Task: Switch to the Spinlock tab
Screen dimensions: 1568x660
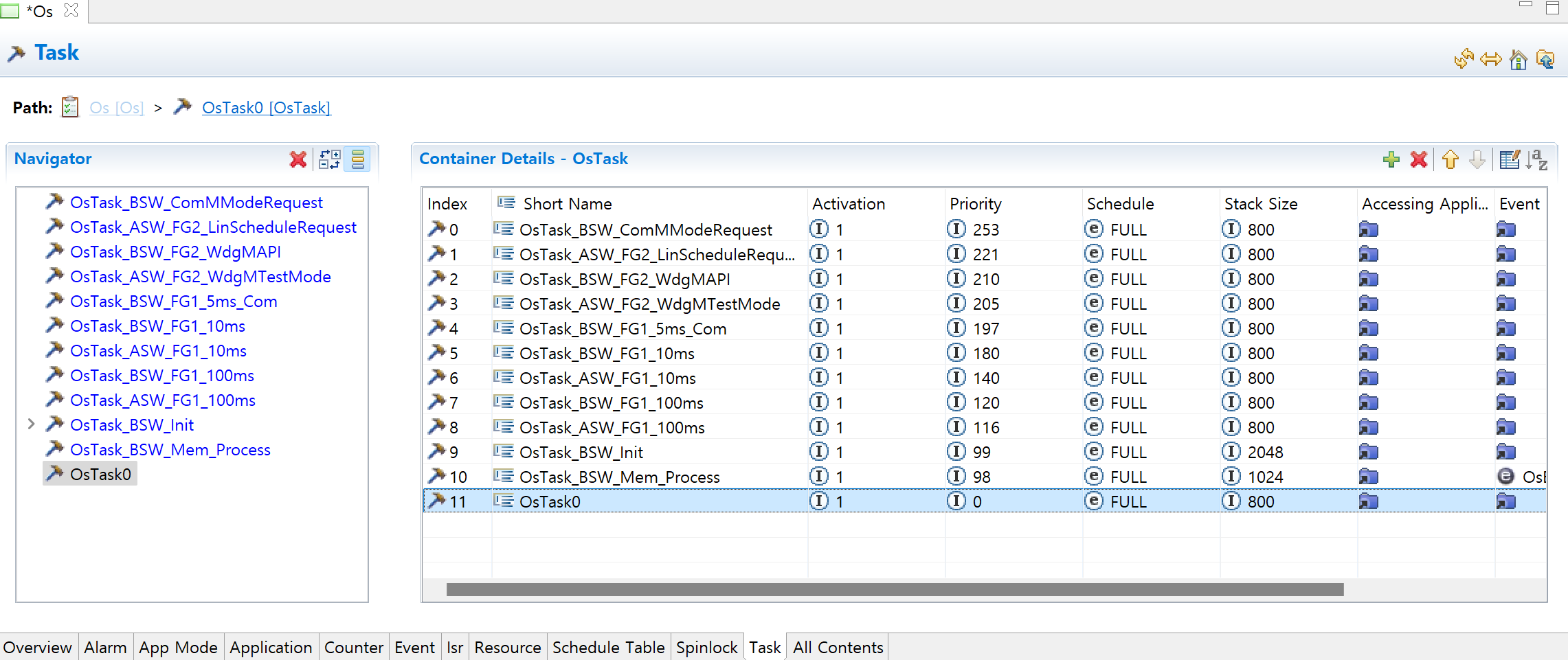Action: pos(707,648)
